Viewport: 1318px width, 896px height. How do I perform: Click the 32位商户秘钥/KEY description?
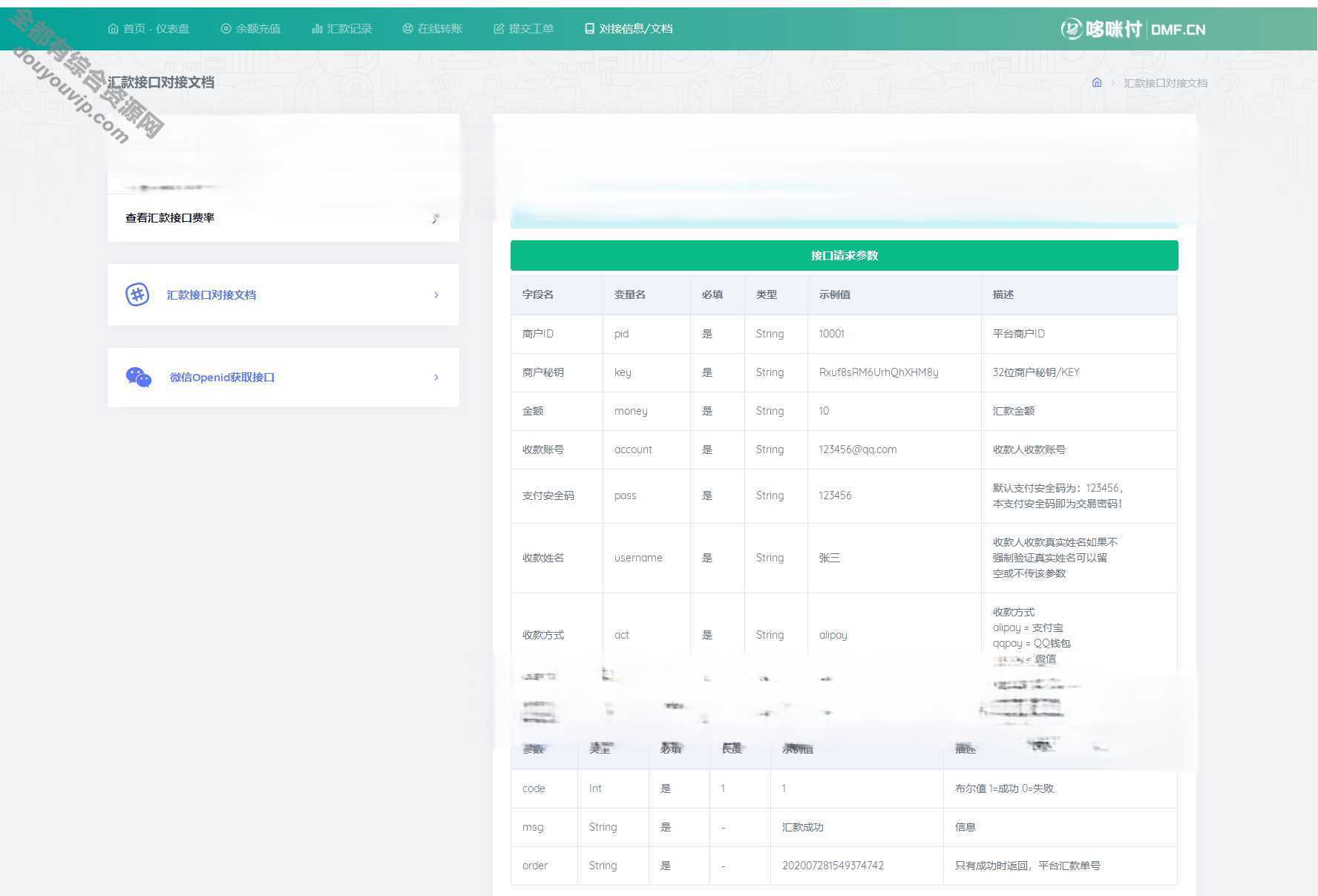(1036, 372)
